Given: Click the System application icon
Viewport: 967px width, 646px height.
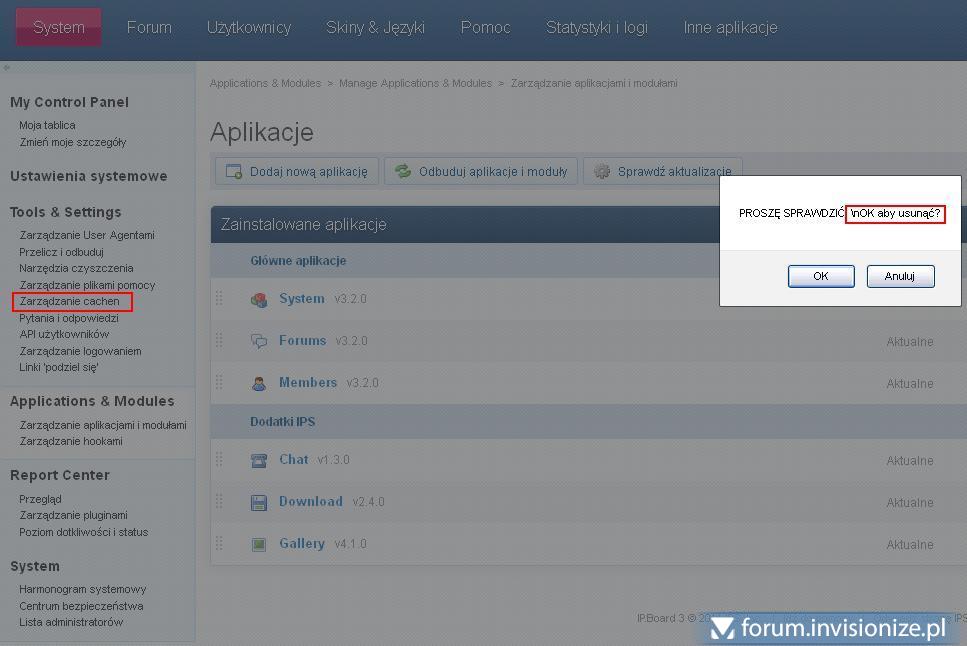Looking at the screenshot, I should (x=259, y=299).
